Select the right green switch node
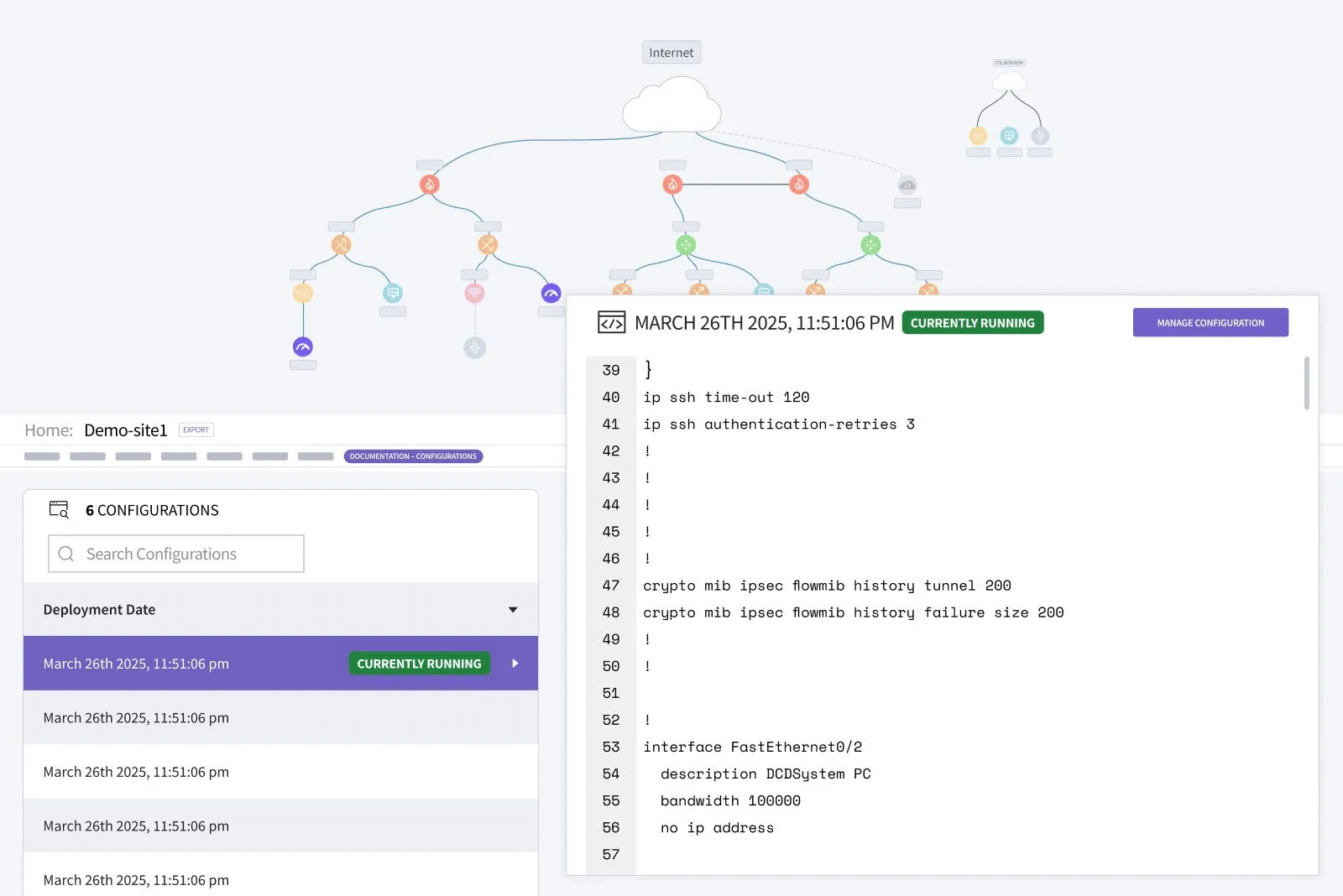Viewport: 1343px width, 896px height. [870, 245]
